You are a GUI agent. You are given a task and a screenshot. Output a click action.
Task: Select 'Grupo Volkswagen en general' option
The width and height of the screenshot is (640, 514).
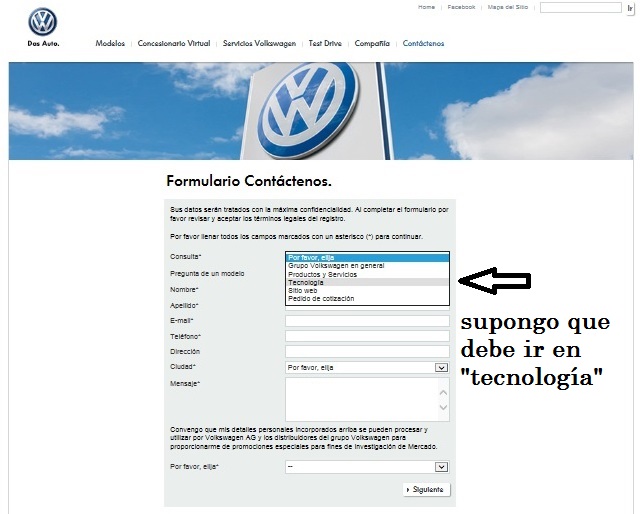(x=367, y=266)
